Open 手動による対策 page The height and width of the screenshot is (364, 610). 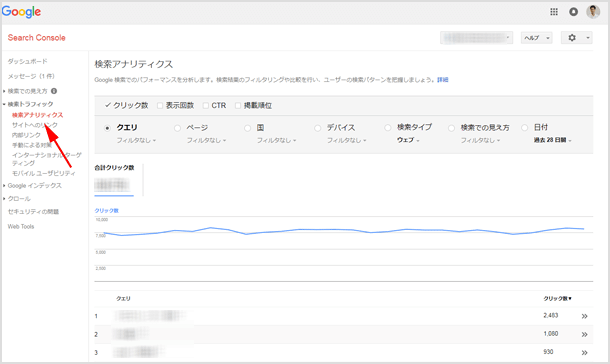click(x=32, y=145)
